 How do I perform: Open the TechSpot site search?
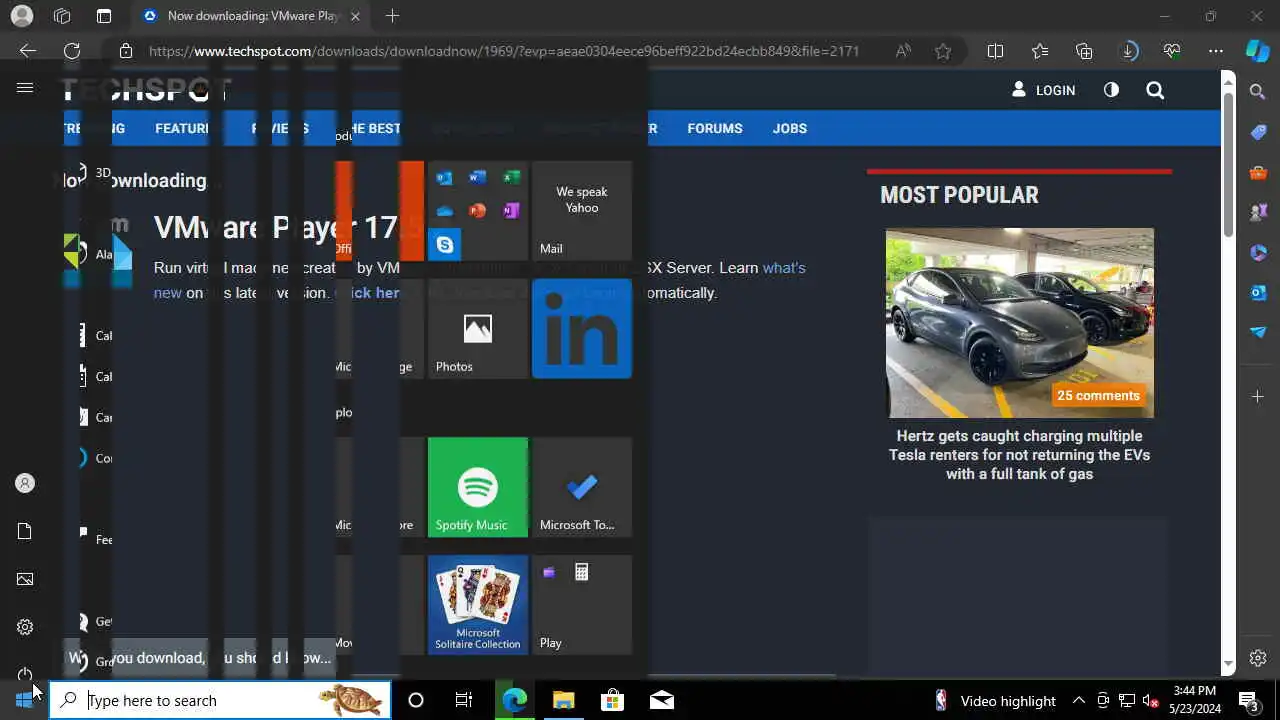click(x=1155, y=90)
